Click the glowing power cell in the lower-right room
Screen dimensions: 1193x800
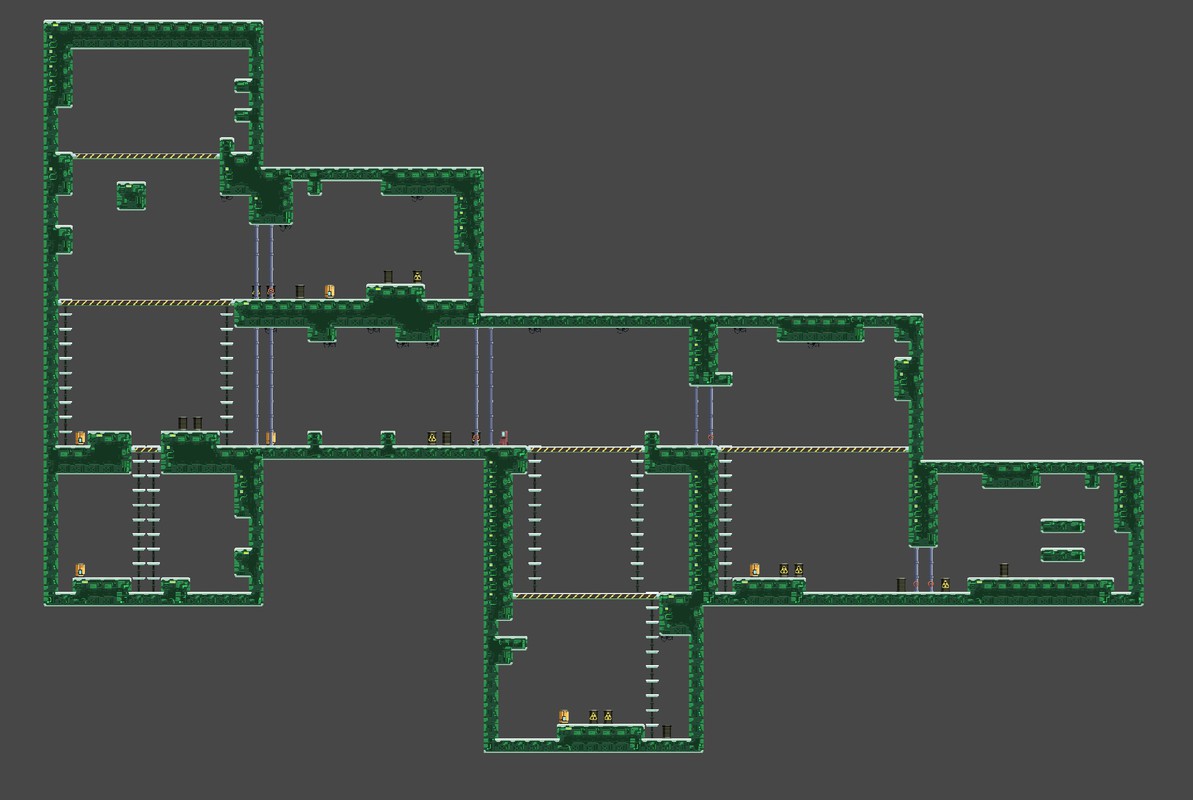tap(754, 570)
